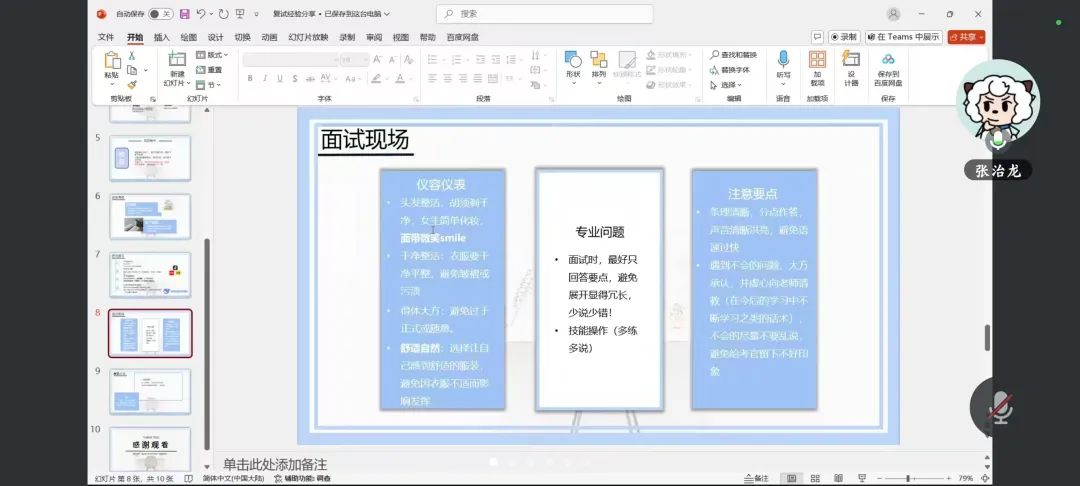Click 在 Teams 中展示 button
The height and width of the screenshot is (486, 1080).
point(907,37)
